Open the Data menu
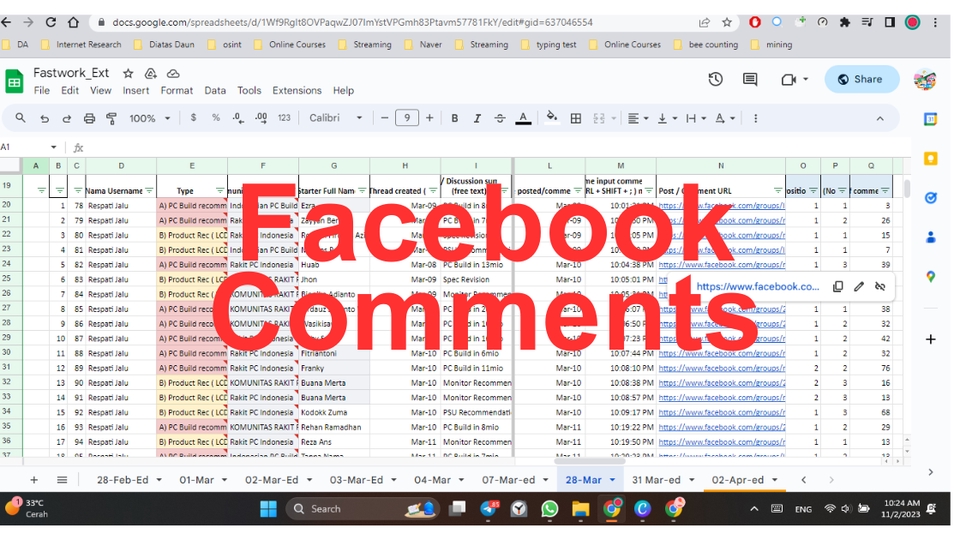This screenshot has width=960, height=540. tap(215, 90)
